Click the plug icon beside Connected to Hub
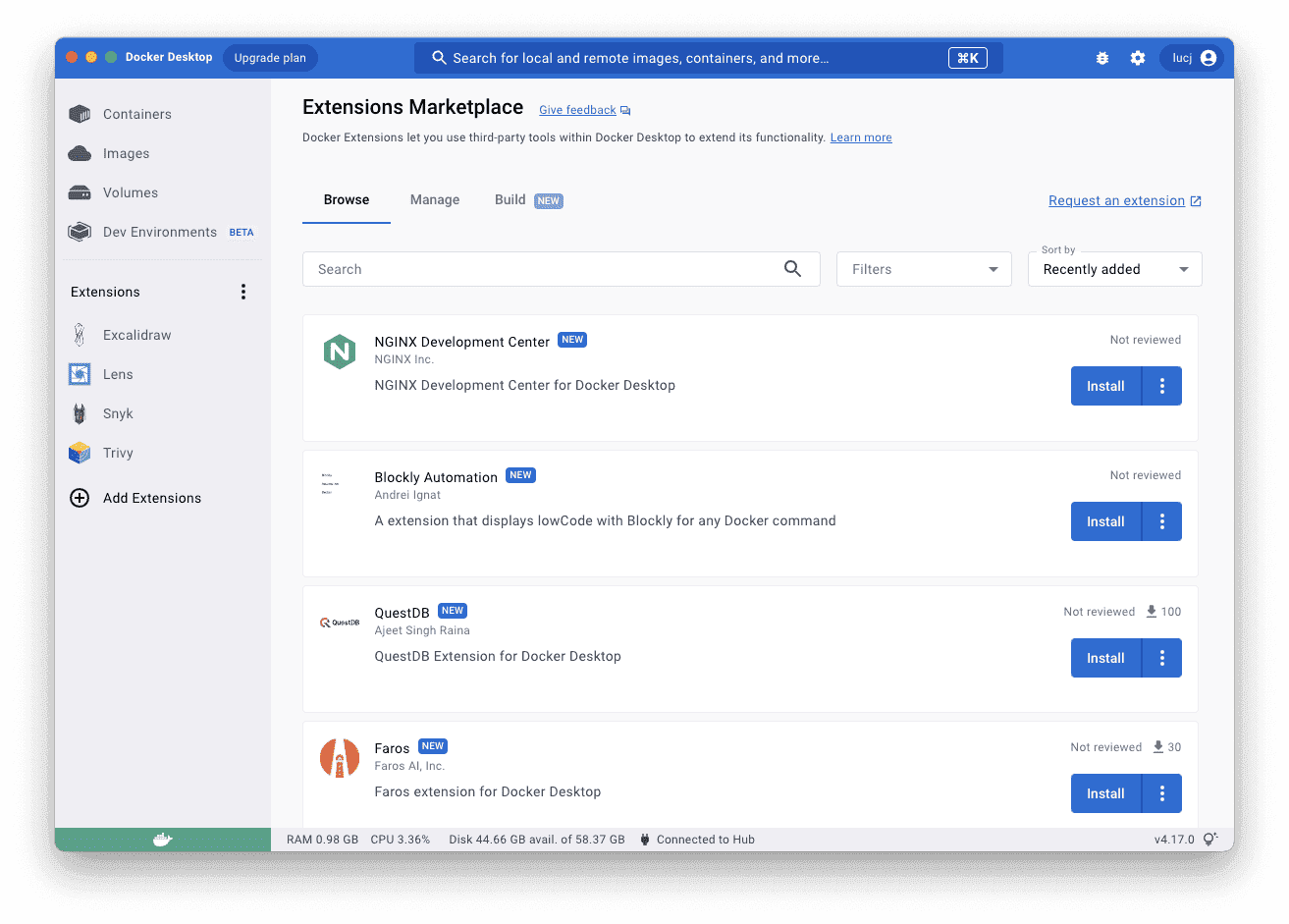This screenshot has width=1289, height=924. coord(645,840)
